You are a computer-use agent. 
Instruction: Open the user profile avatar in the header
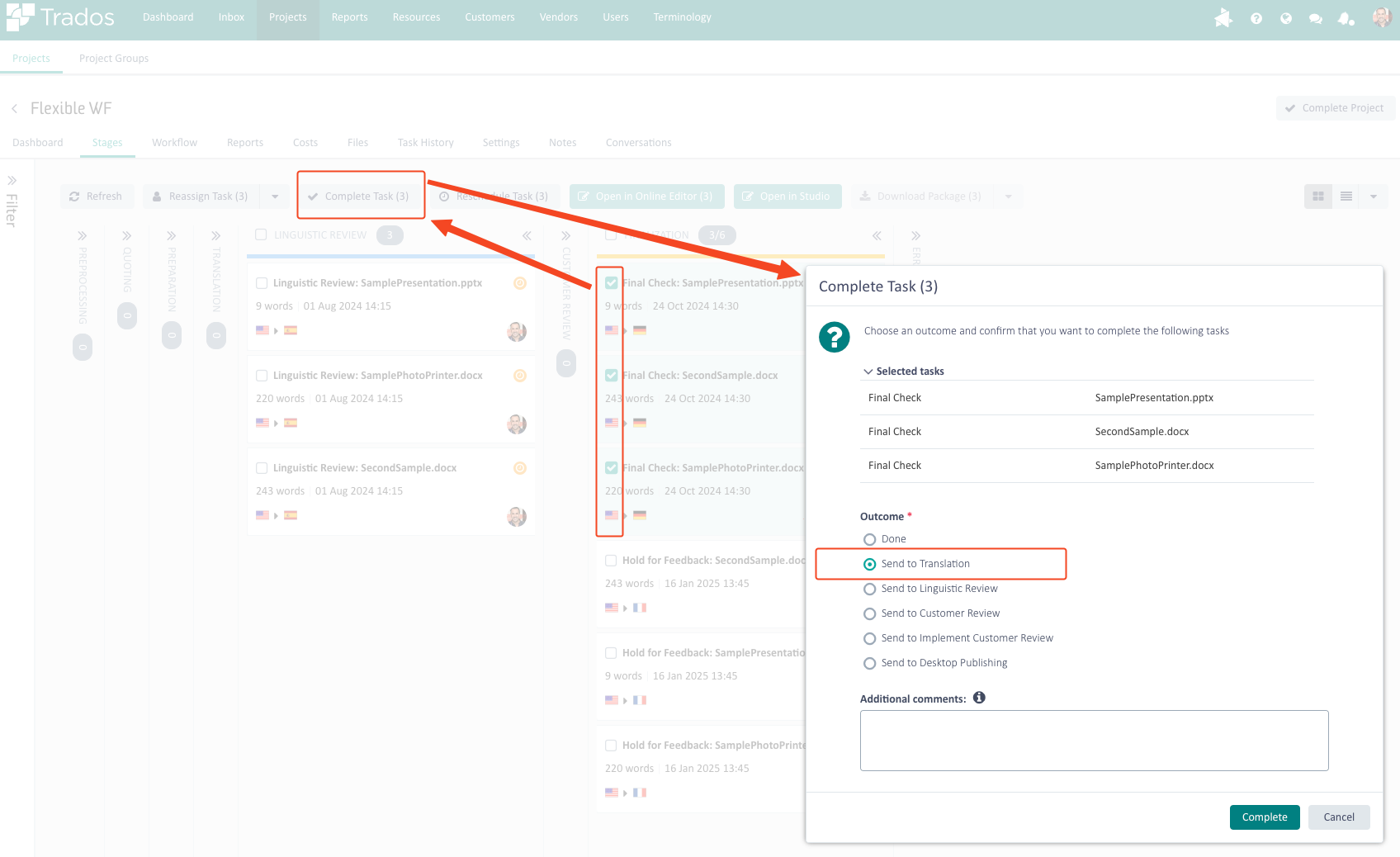1382,17
